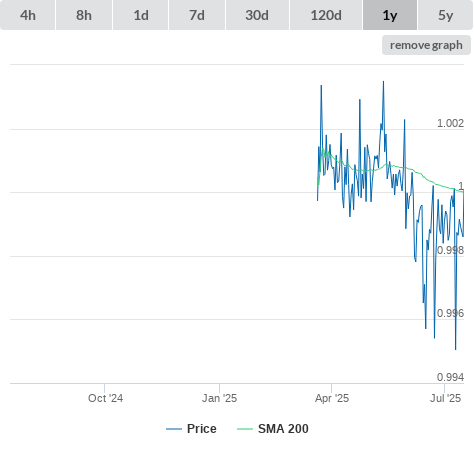Switch chart to 120d range
Image resolution: width=474 pixels, height=455 pixels.
326,15
